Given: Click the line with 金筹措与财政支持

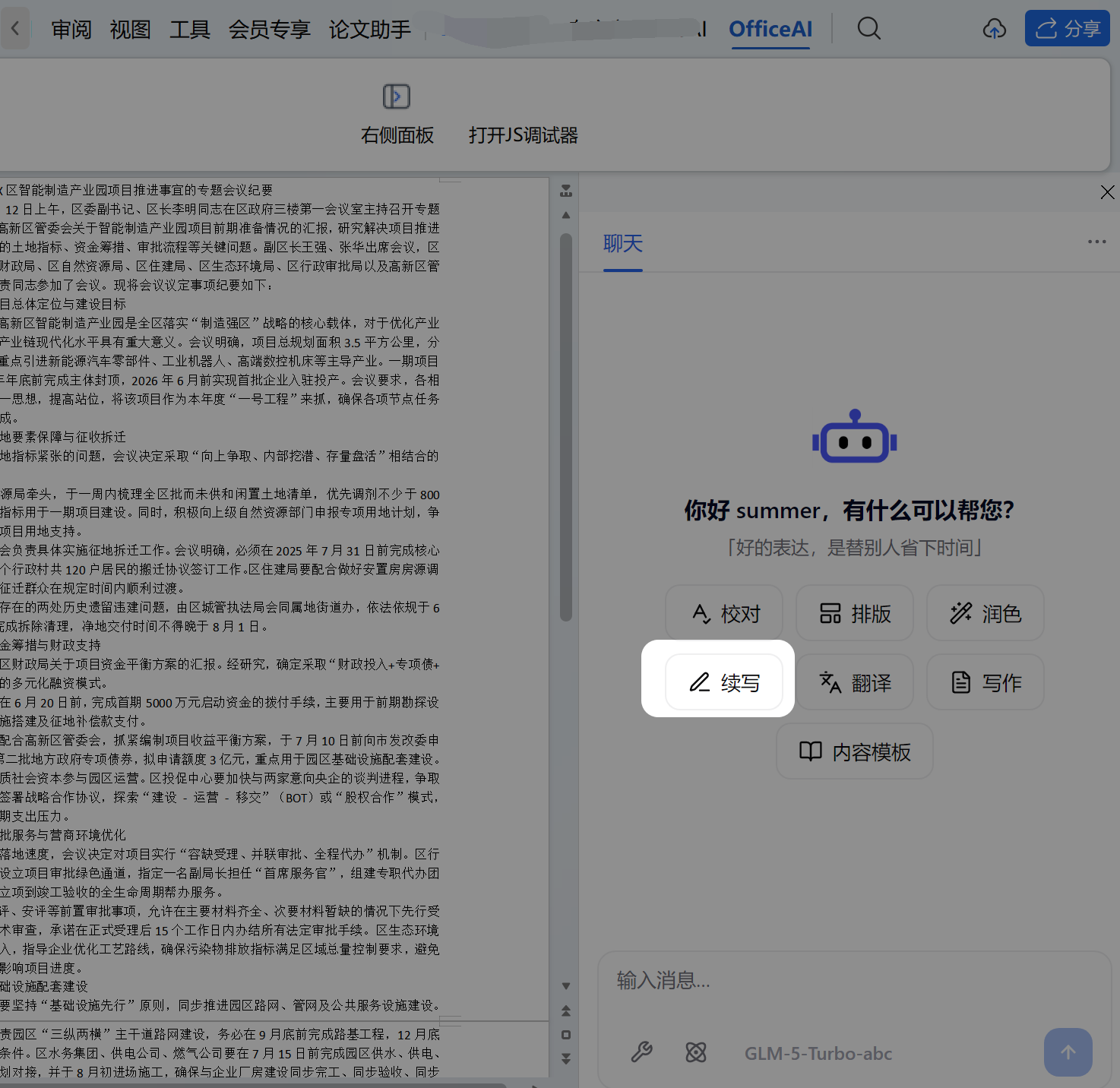Looking at the screenshot, I should click(x=51, y=645).
